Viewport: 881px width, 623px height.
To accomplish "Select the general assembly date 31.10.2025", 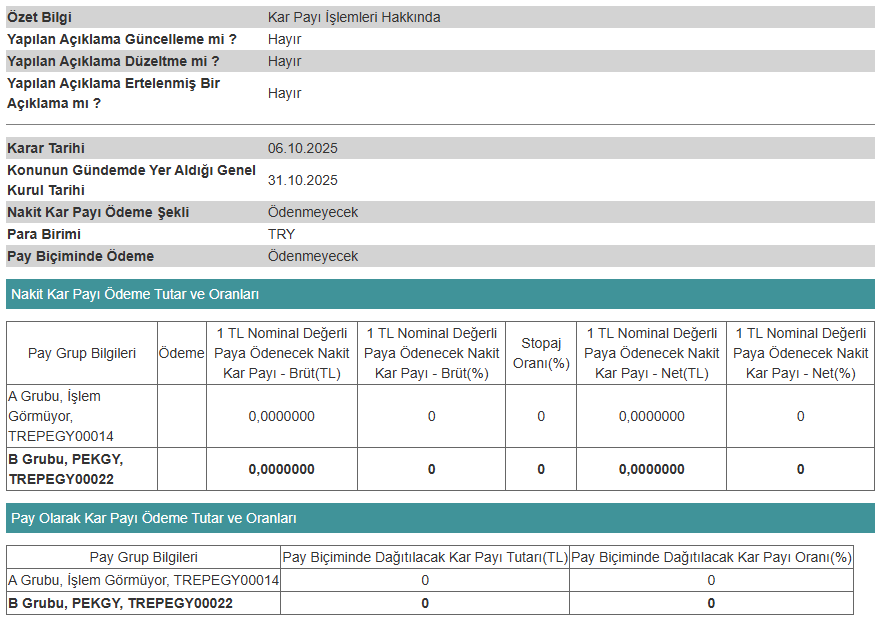I will [x=302, y=180].
